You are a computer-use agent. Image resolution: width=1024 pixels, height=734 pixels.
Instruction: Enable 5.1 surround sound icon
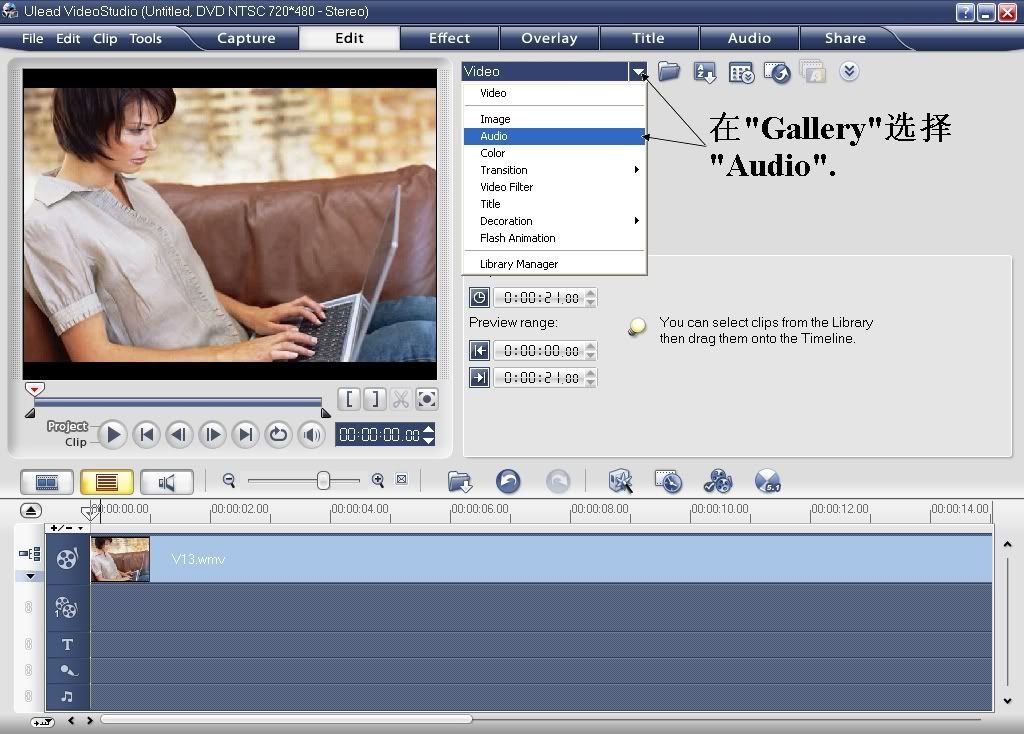pos(767,481)
